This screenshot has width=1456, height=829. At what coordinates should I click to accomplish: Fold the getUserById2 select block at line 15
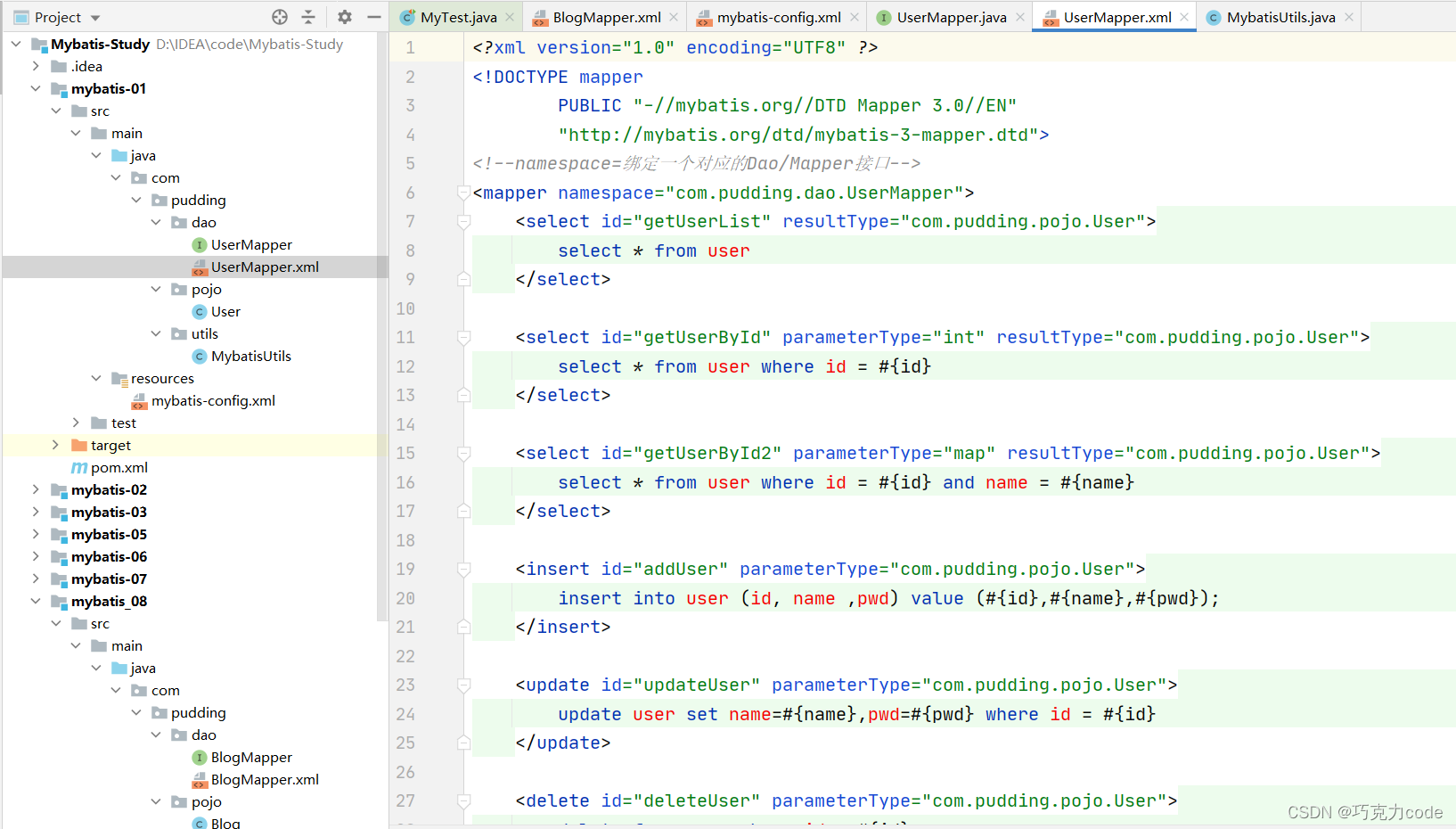pos(463,453)
